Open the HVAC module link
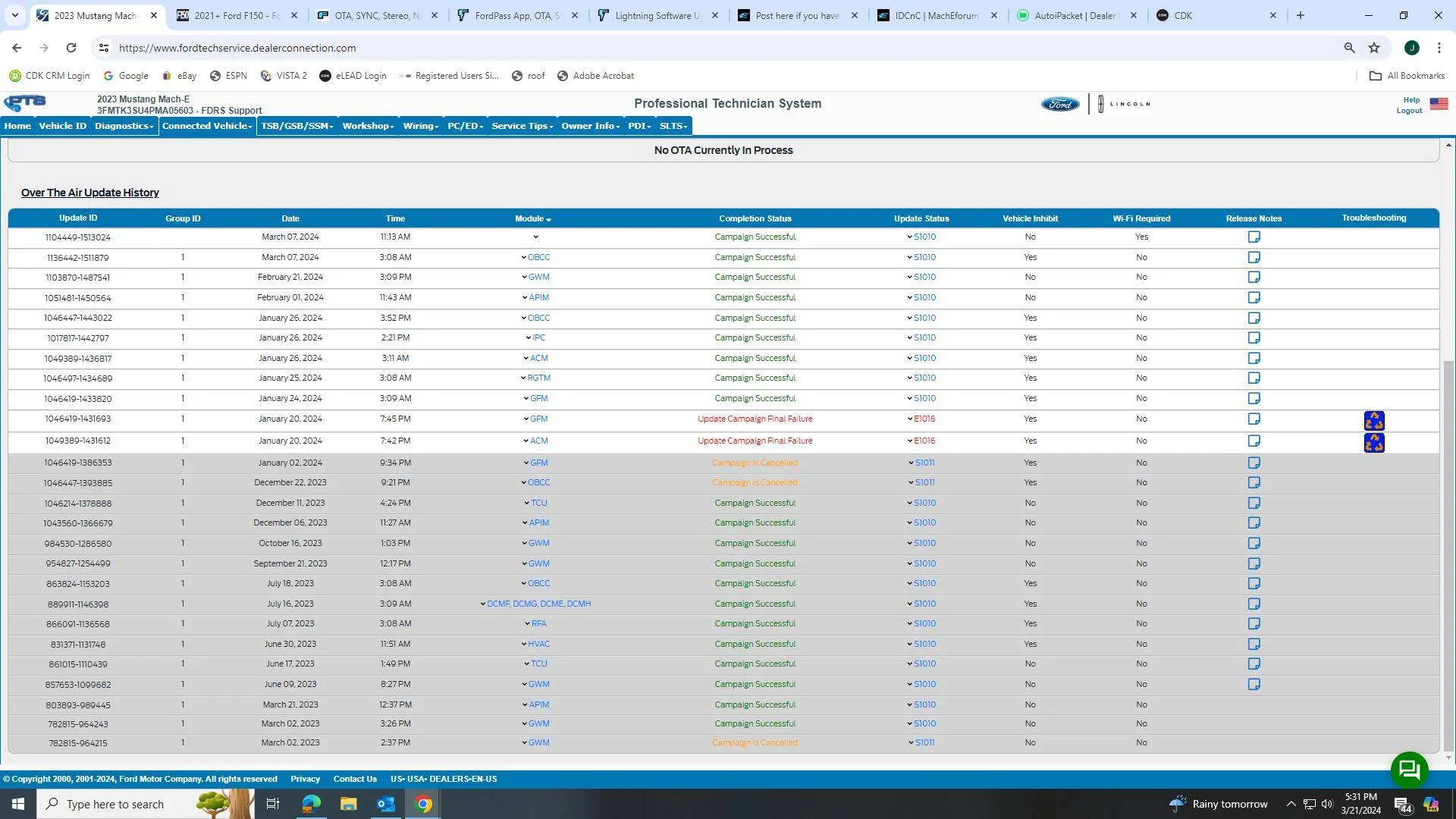Image resolution: width=1456 pixels, height=819 pixels. [538, 645]
